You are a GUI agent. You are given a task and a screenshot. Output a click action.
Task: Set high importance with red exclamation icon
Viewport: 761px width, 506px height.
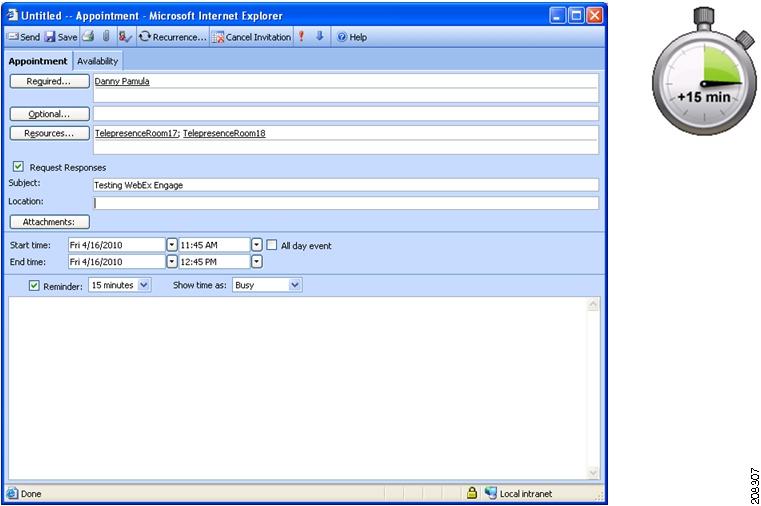tap(301, 36)
